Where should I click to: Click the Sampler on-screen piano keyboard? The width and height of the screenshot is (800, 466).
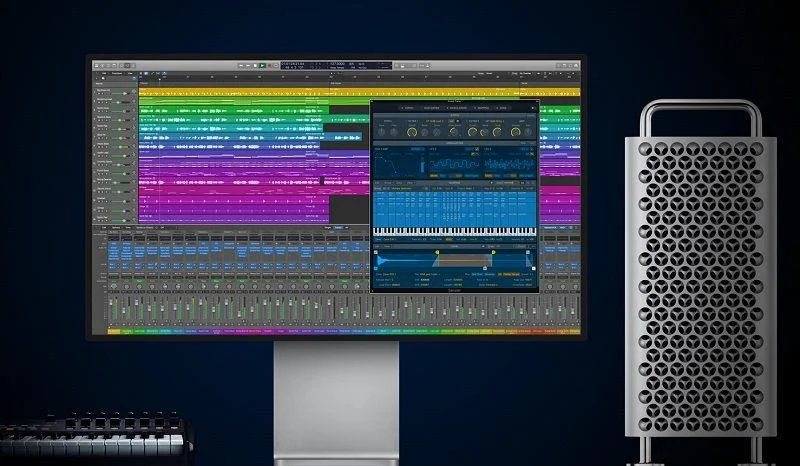point(455,232)
